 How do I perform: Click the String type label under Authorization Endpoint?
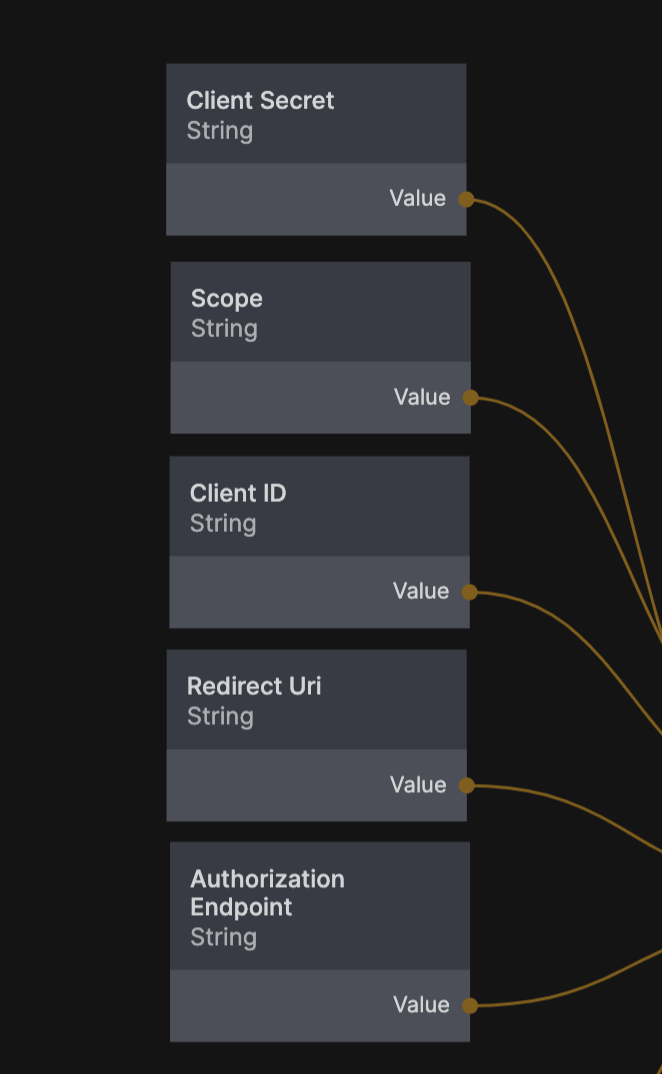224,938
